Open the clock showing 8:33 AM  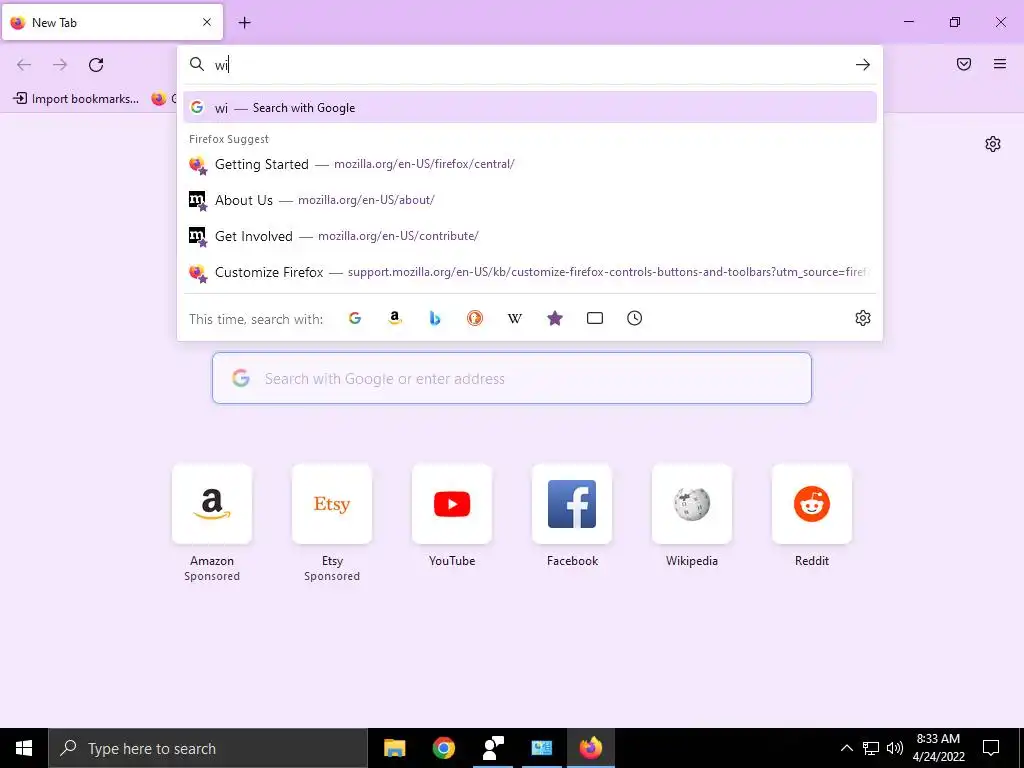pyautogui.click(x=938, y=748)
